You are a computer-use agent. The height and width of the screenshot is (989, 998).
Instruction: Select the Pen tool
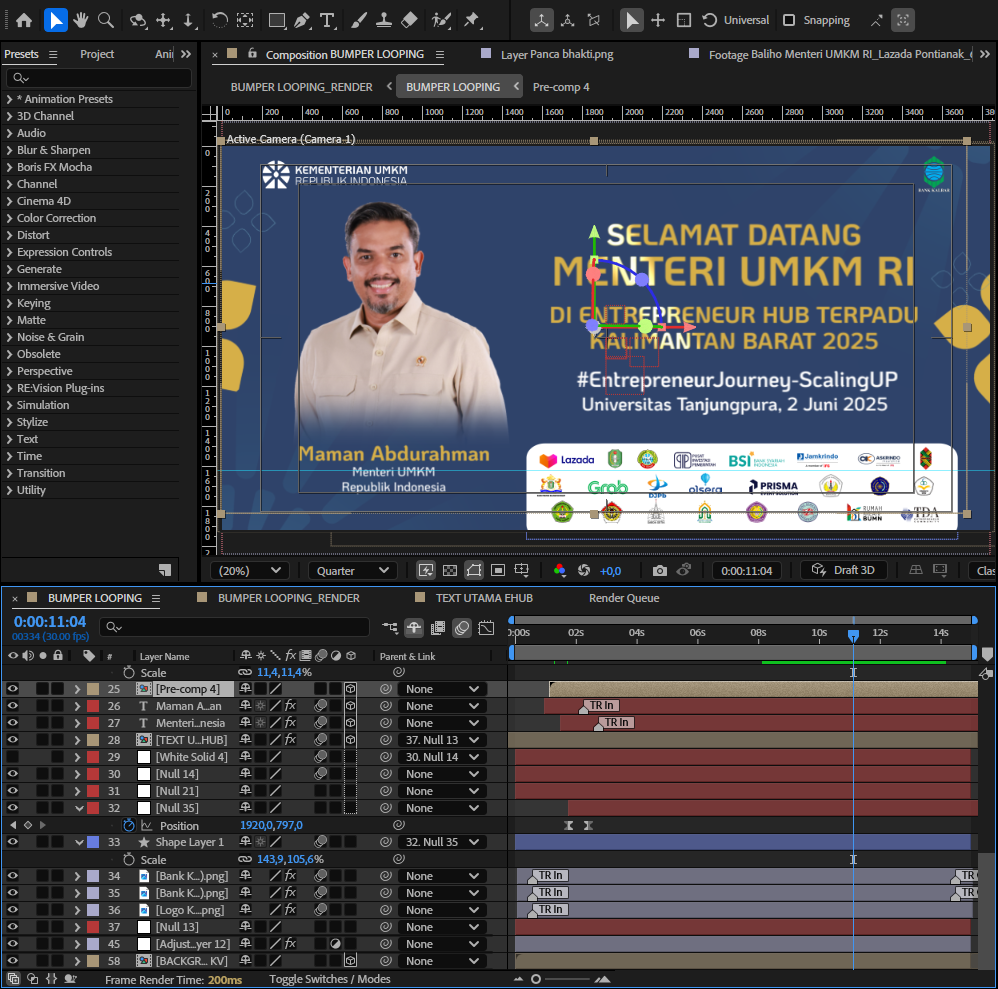[302, 20]
